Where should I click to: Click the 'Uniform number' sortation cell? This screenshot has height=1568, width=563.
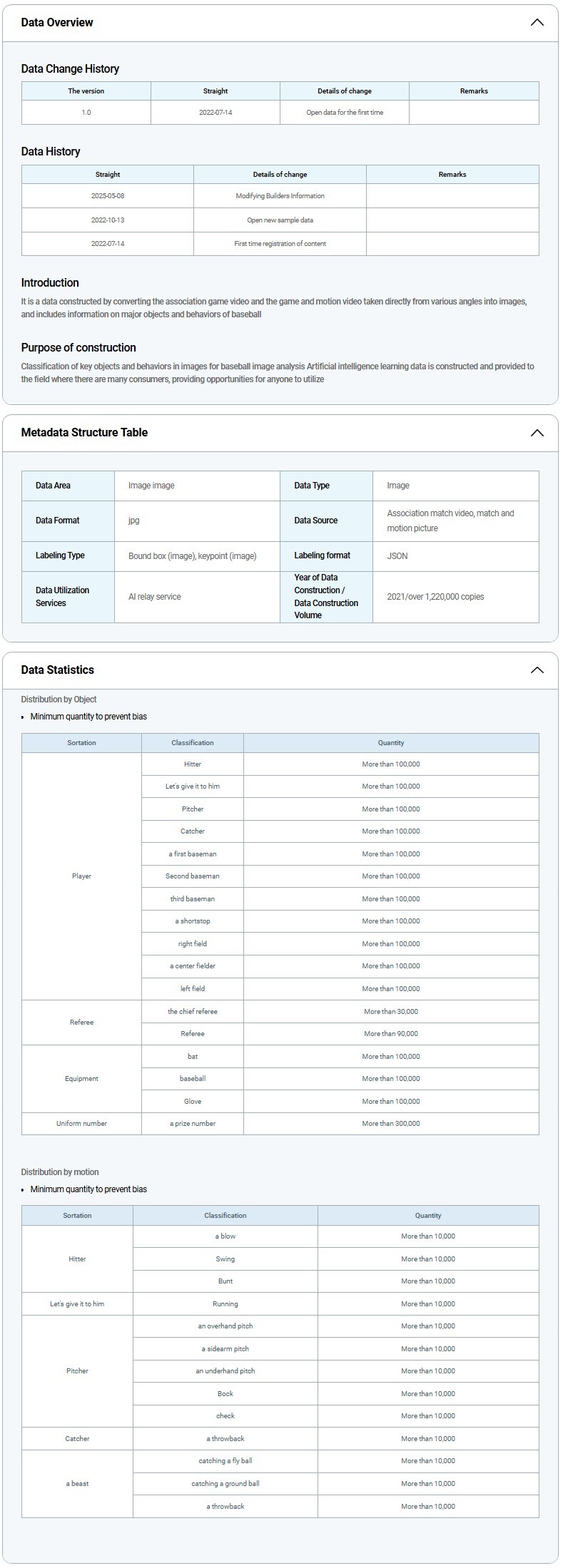click(x=81, y=1124)
